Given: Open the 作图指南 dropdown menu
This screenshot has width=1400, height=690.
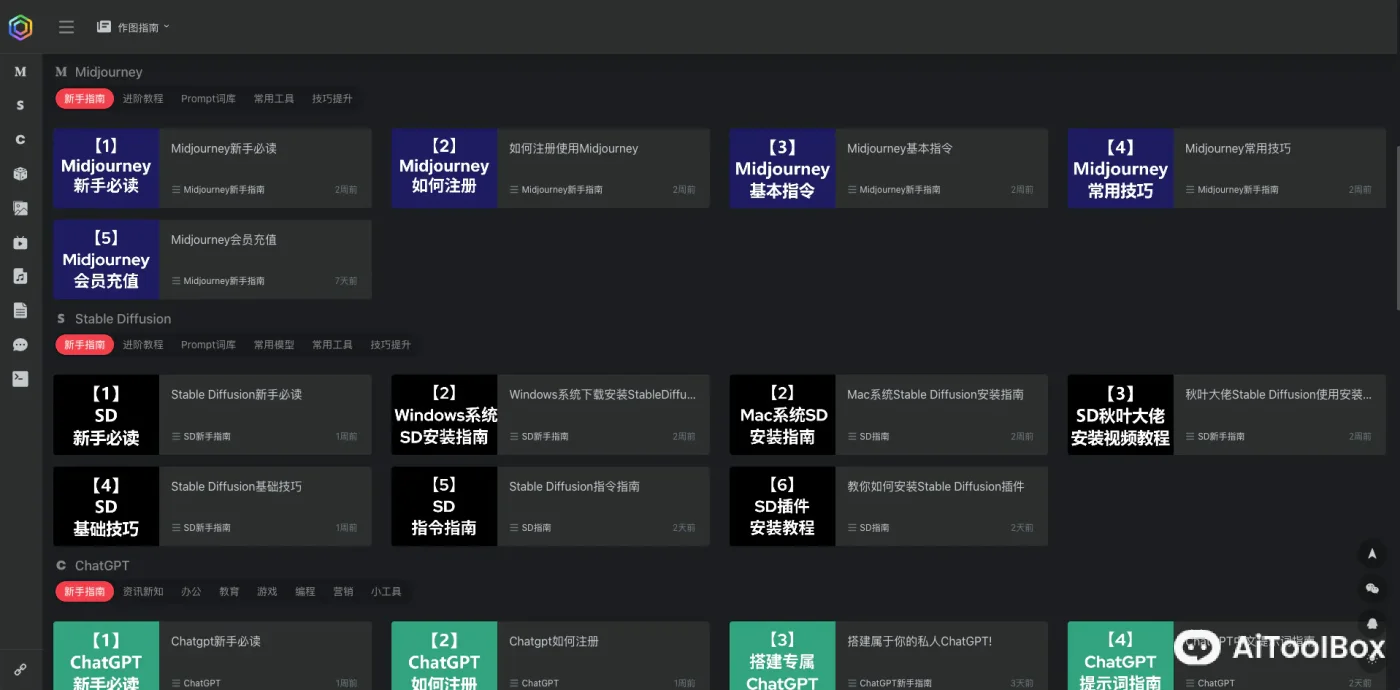Looking at the screenshot, I should [x=133, y=27].
